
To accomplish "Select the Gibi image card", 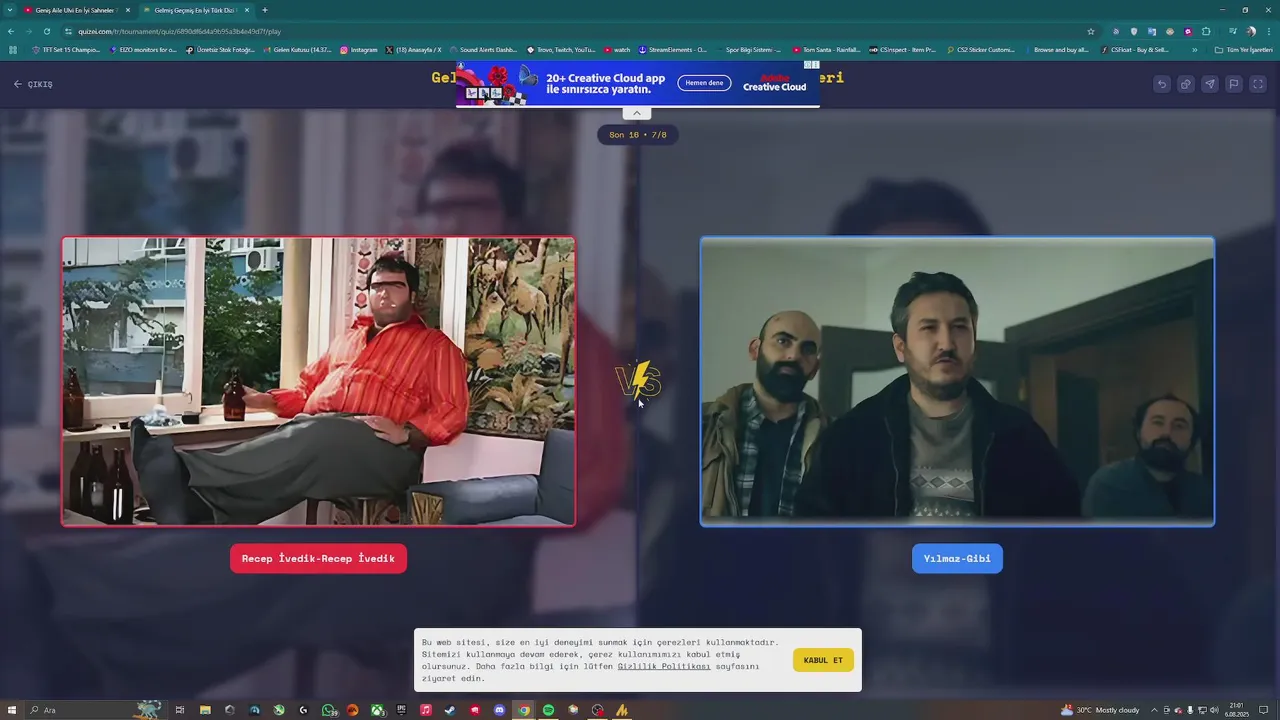I will [957, 381].
